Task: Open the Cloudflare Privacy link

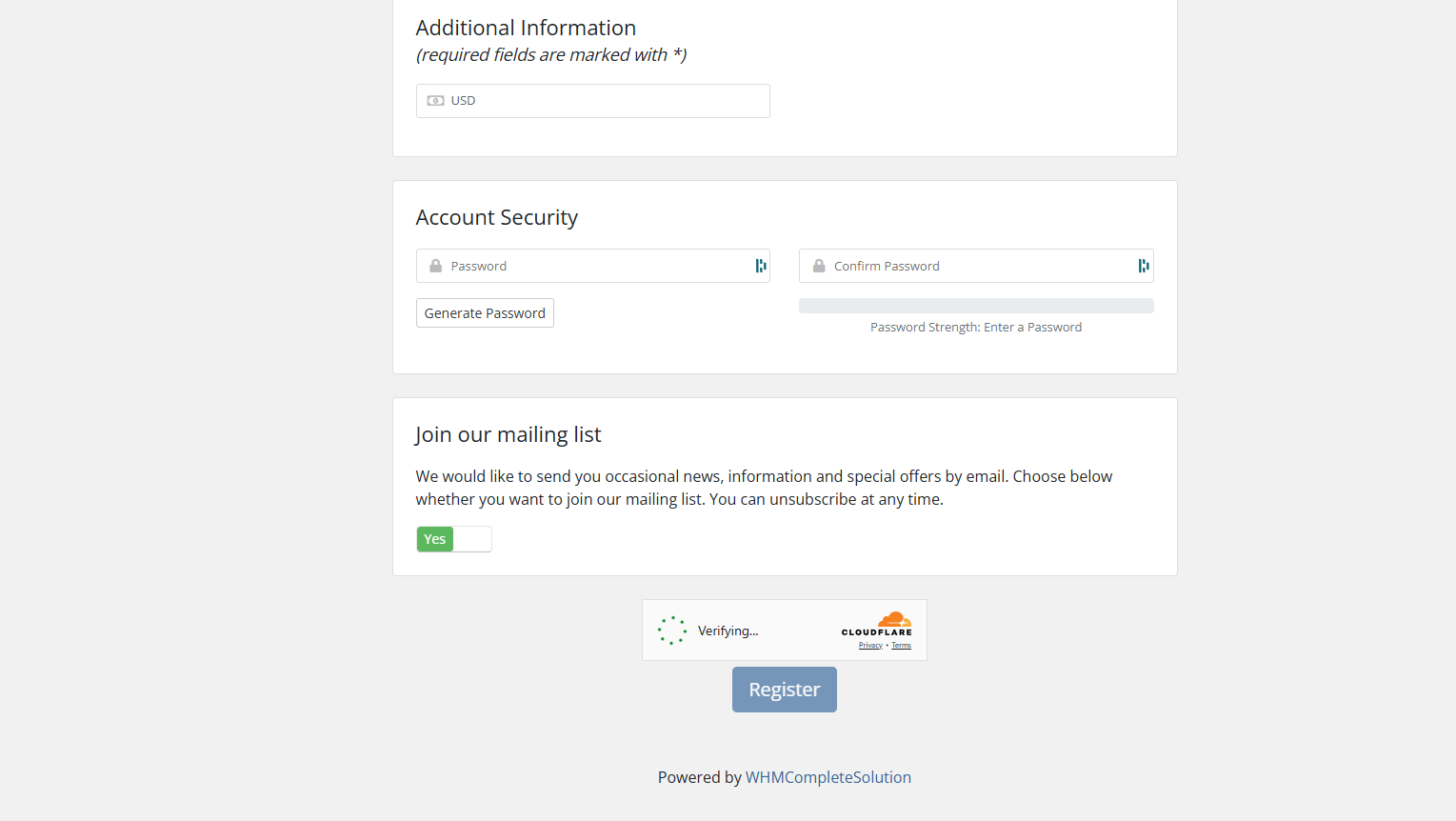Action: pyautogui.click(x=870, y=646)
